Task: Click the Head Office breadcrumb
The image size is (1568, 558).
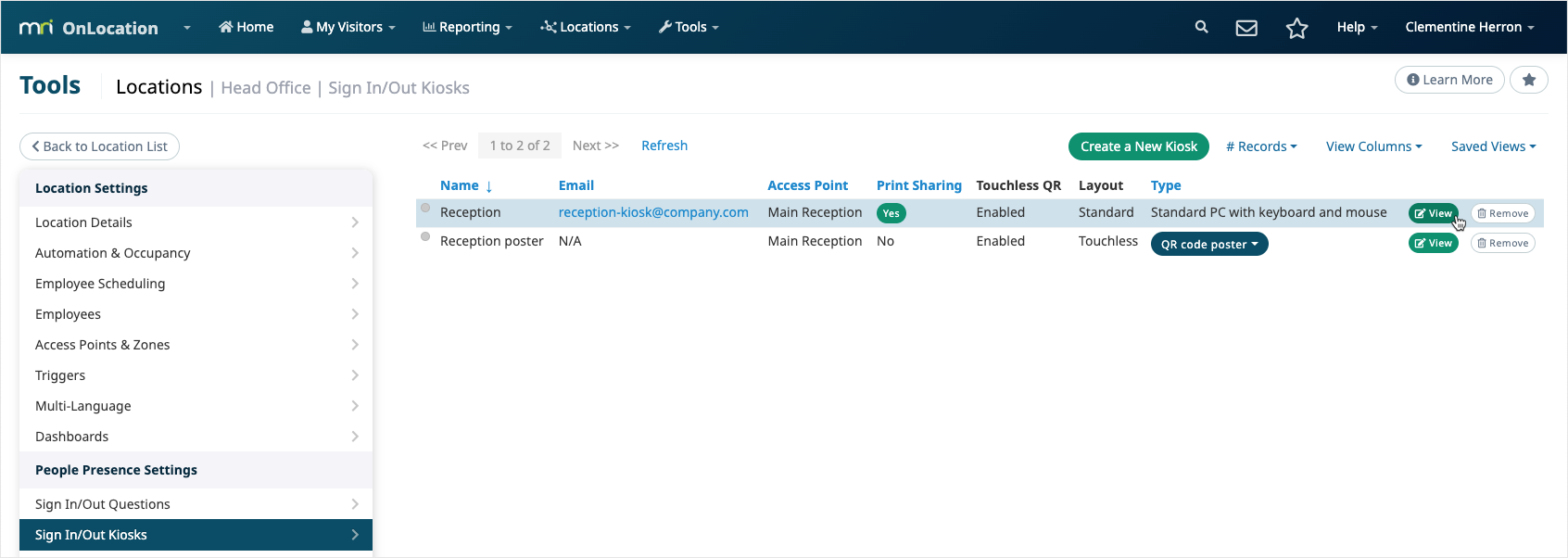Action: (266, 88)
